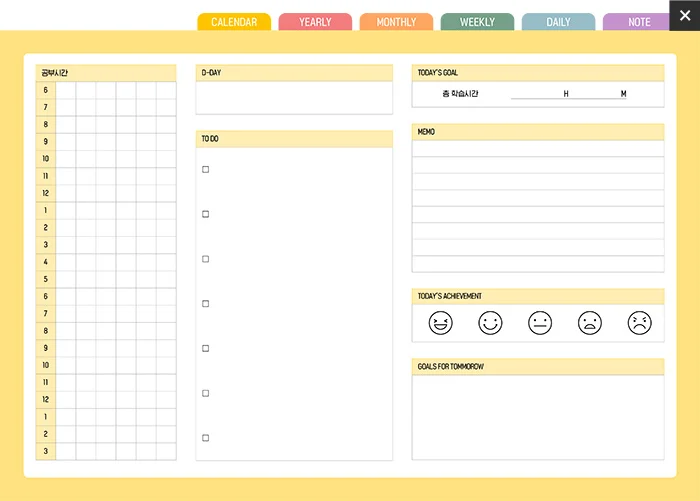Image resolution: width=700 pixels, height=501 pixels.
Task: Close the planner with the X button
Action: [684, 15]
